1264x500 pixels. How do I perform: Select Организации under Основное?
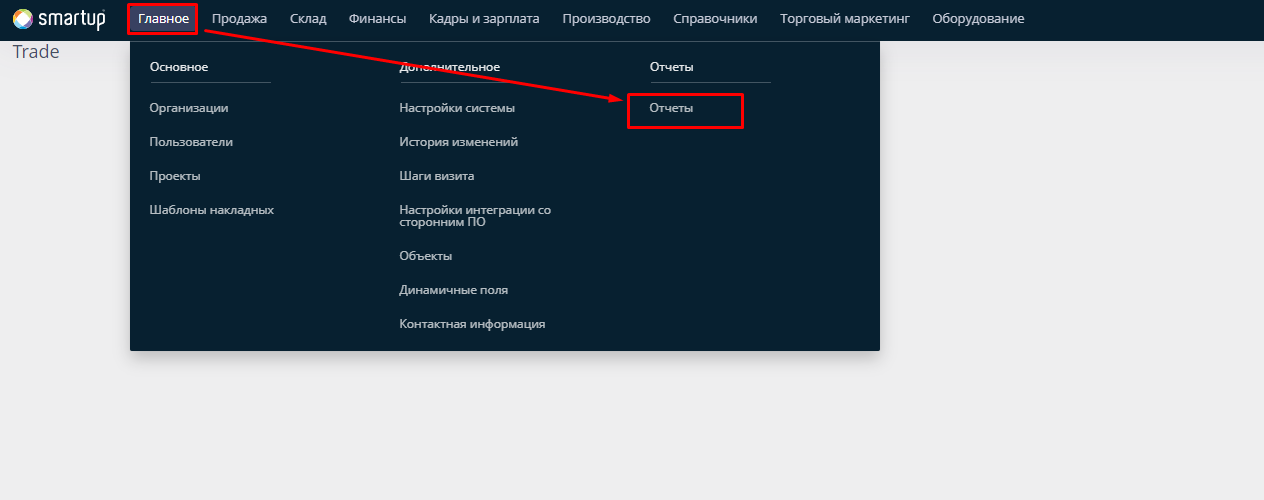point(189,108)
